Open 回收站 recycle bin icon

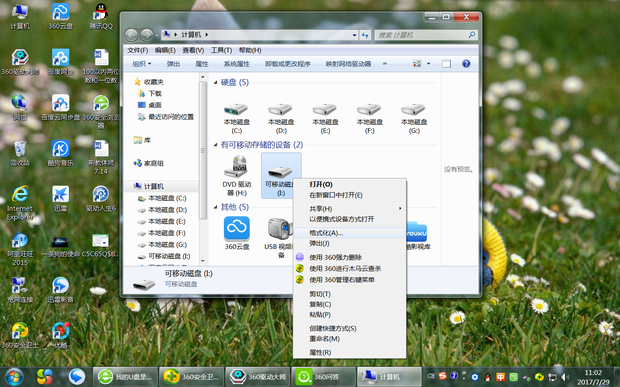click(20, 153)
